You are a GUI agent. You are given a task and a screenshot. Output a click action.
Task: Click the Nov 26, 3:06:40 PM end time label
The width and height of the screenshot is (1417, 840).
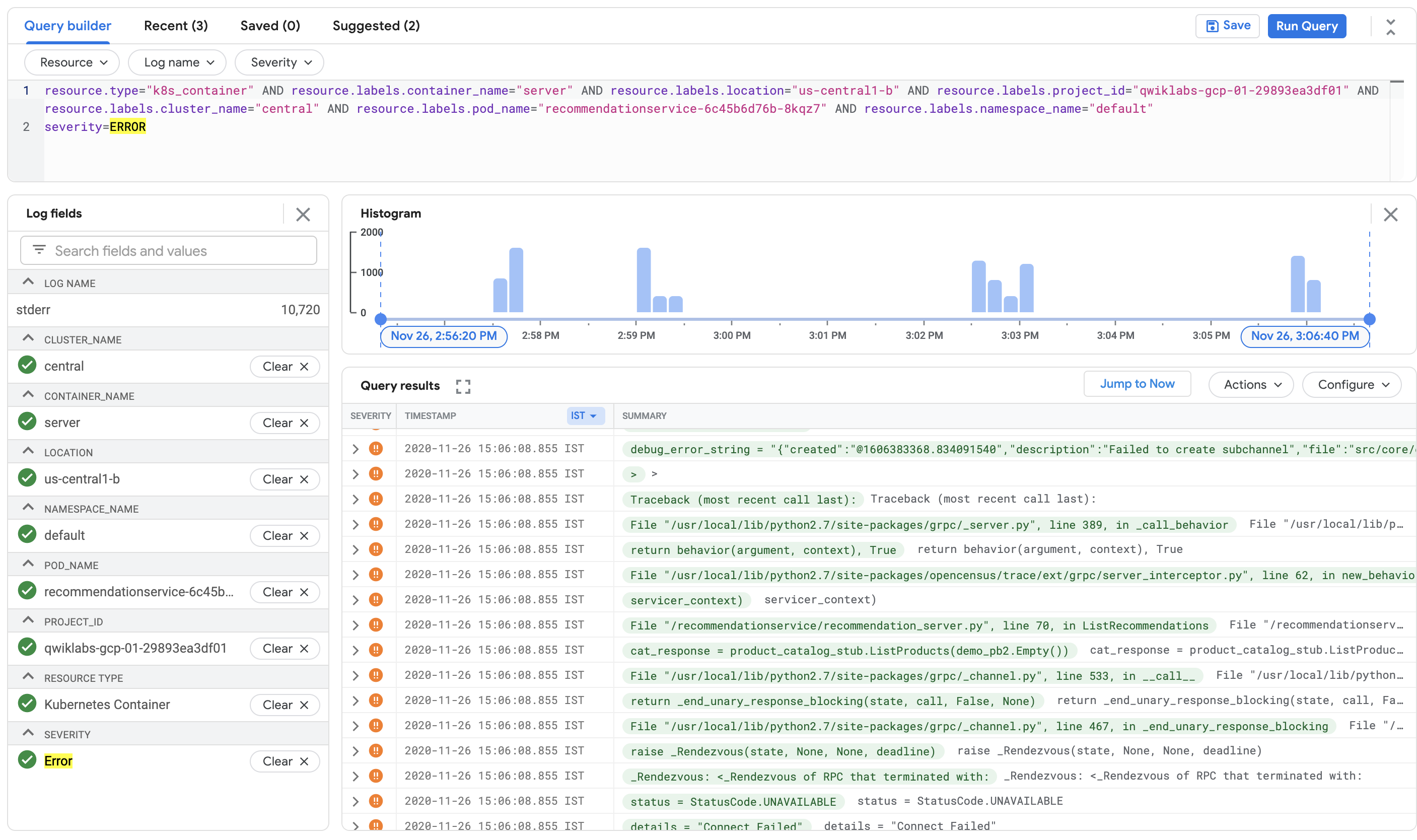pyautogui.click(x=1304, y=336)
